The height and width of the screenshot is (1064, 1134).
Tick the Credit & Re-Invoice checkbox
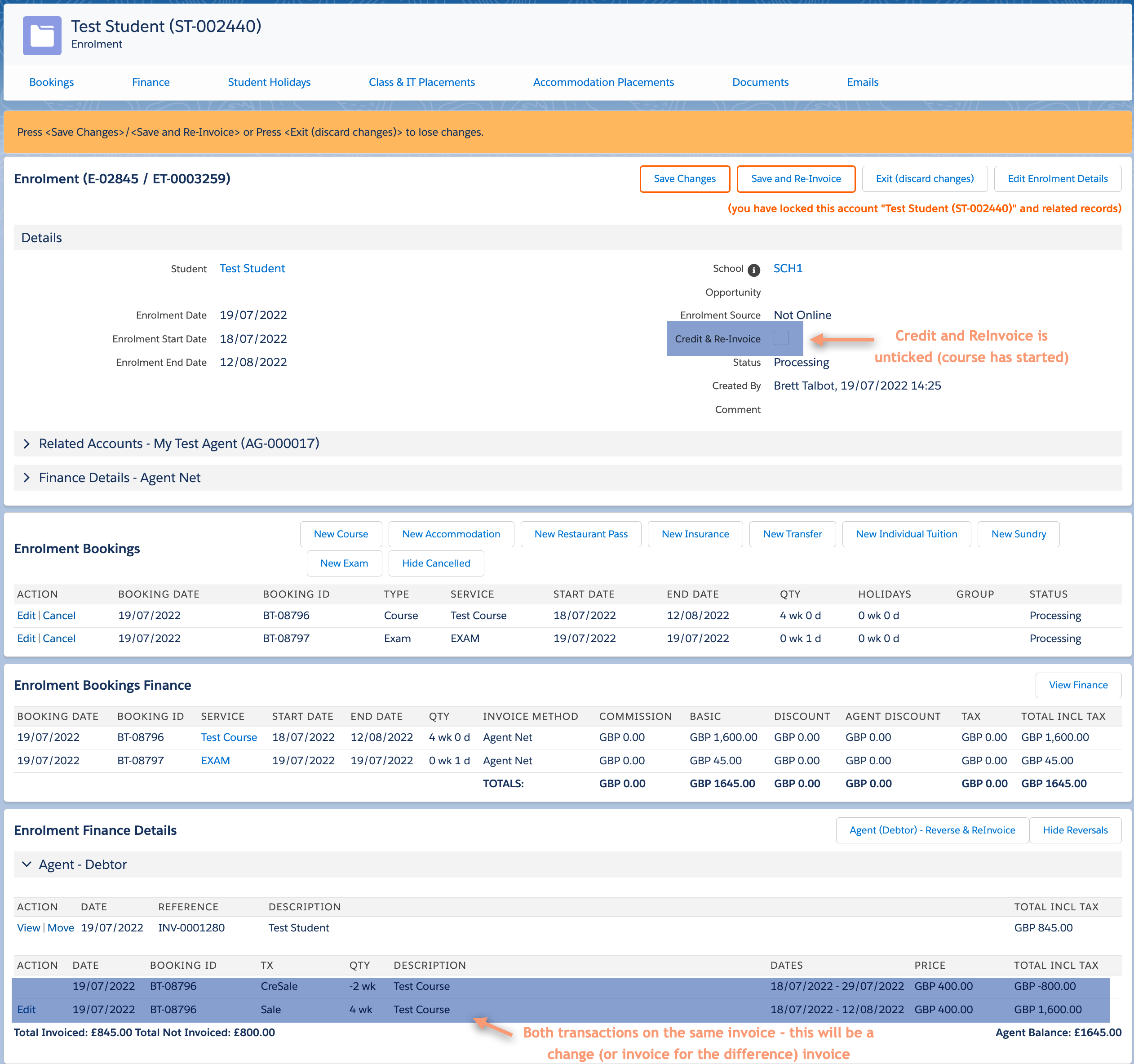781,338
